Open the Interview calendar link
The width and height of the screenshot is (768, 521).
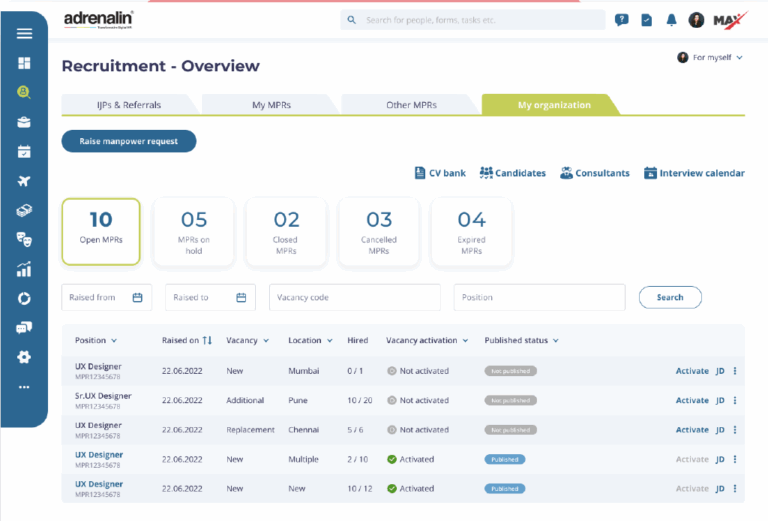(x=694, y=173)
